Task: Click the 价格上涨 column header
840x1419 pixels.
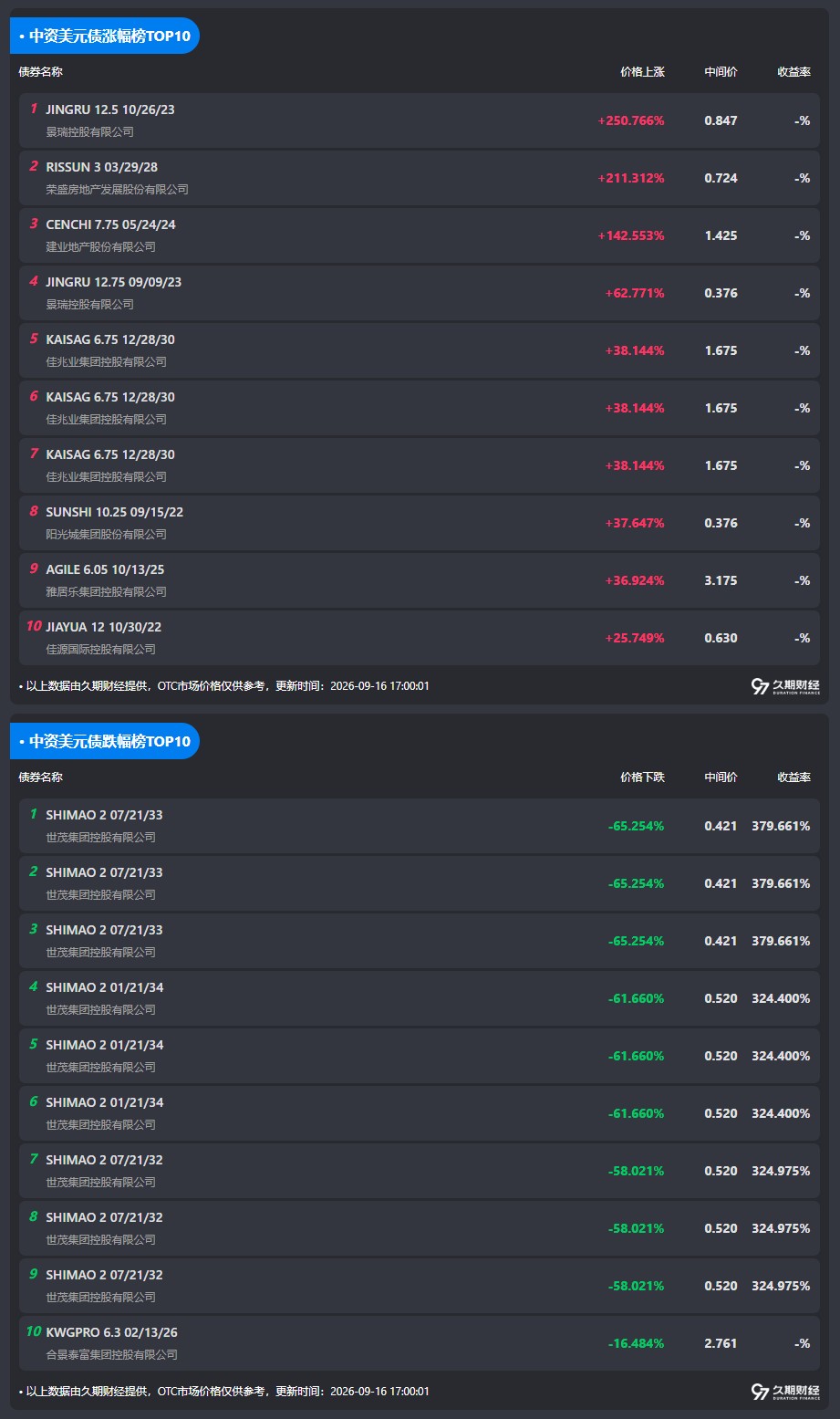Action: (x=642, y=71)
